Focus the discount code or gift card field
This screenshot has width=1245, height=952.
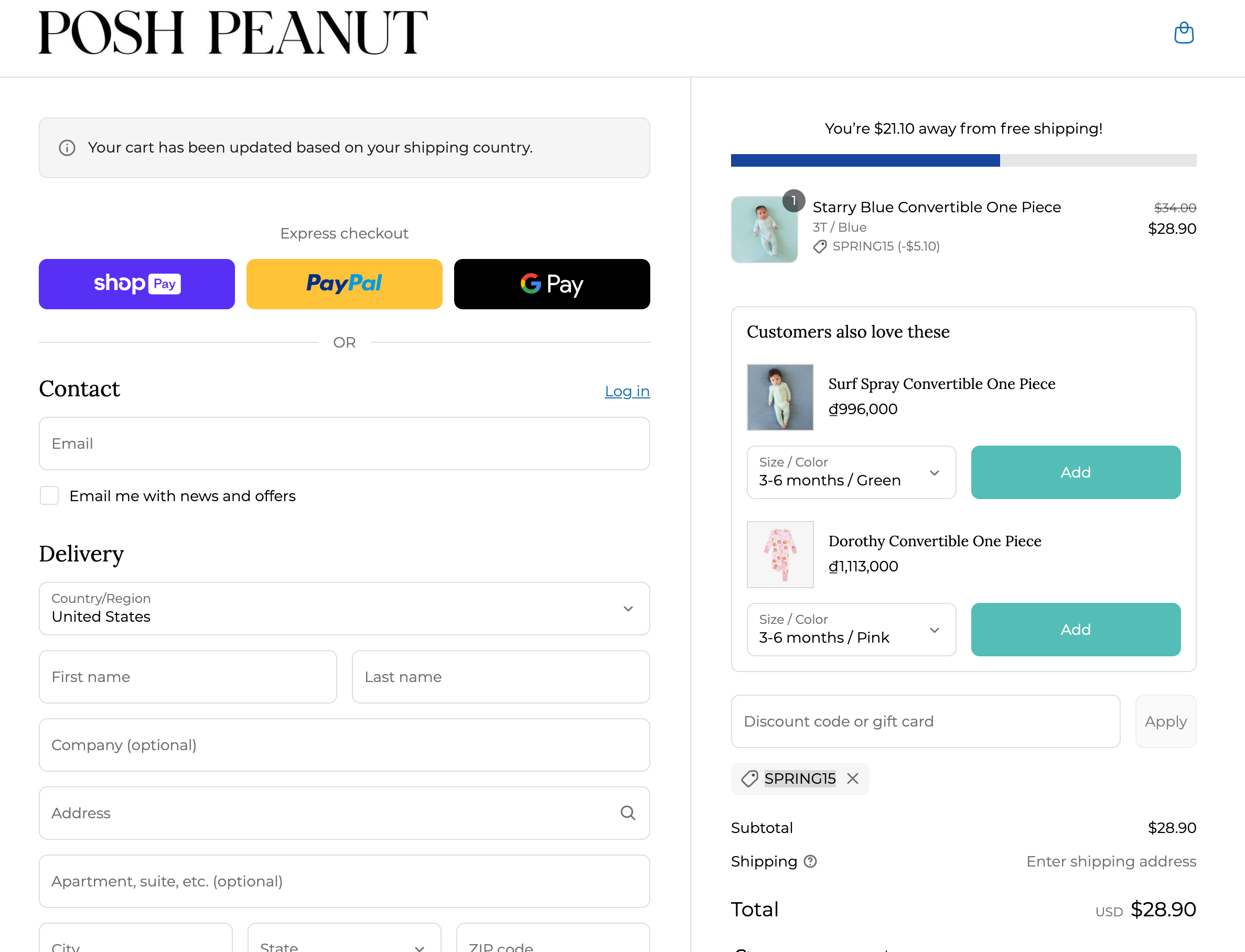(925, 721)
